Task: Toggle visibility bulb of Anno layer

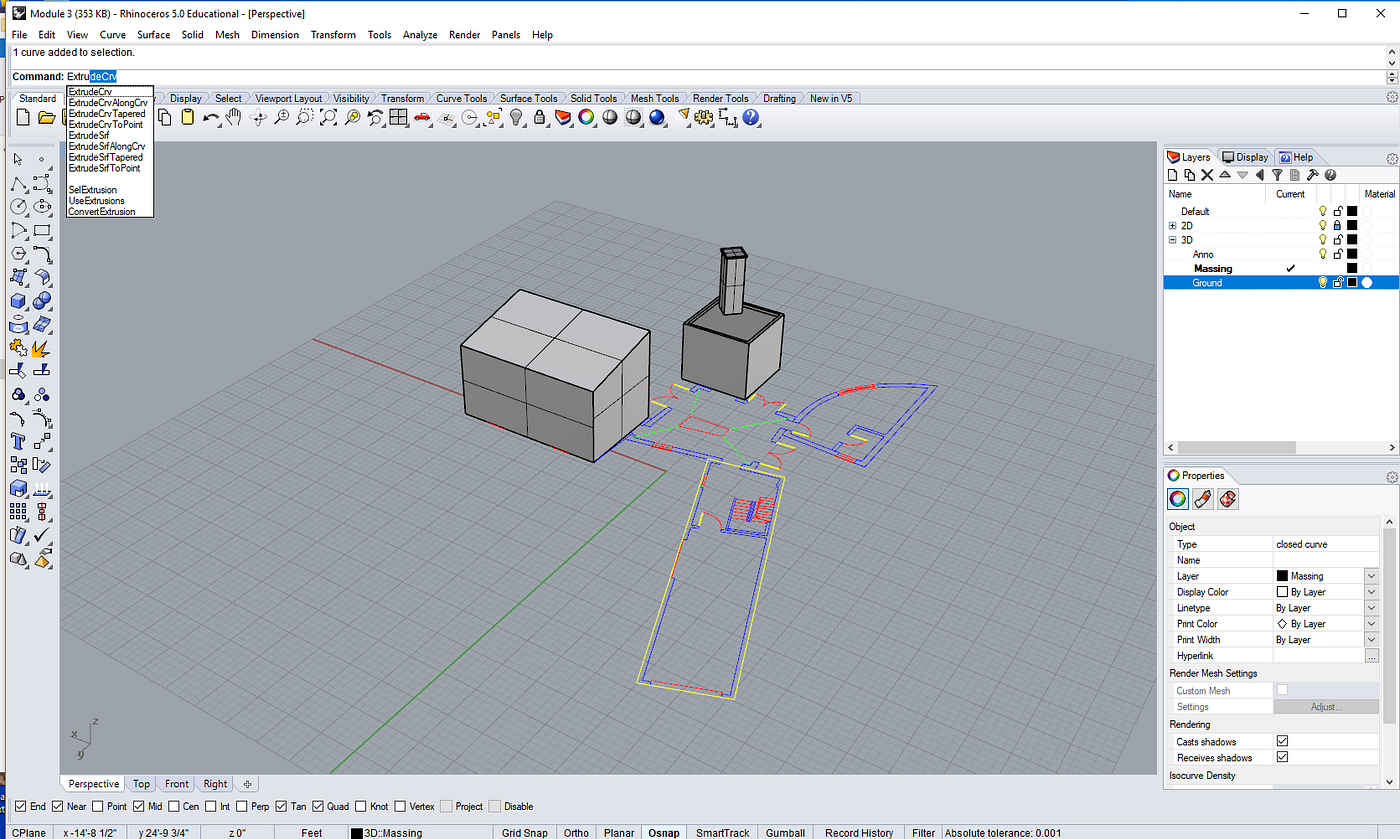Action: point(1322,254)
